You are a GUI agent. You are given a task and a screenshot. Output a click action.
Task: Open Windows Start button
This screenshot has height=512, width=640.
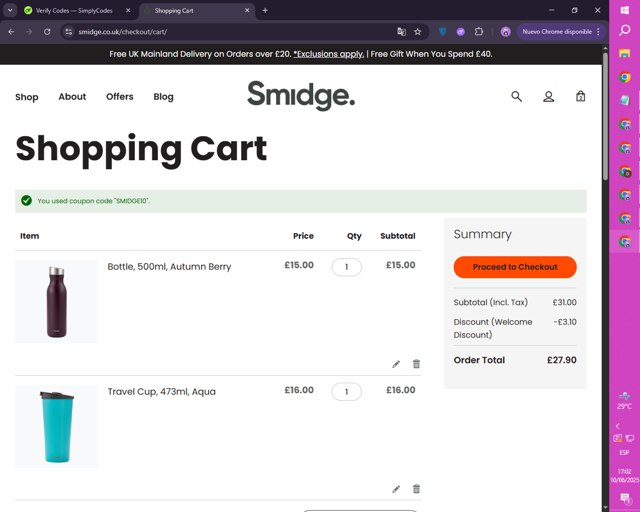click(624, 10)
